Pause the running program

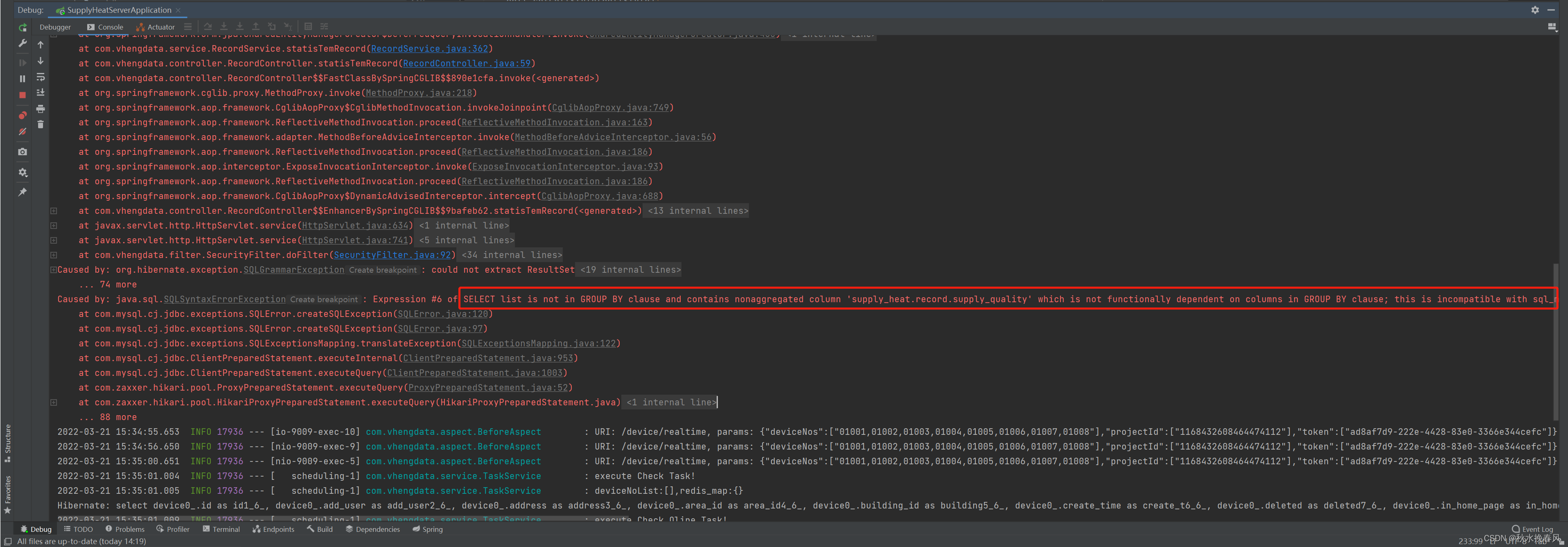point(22,78)
